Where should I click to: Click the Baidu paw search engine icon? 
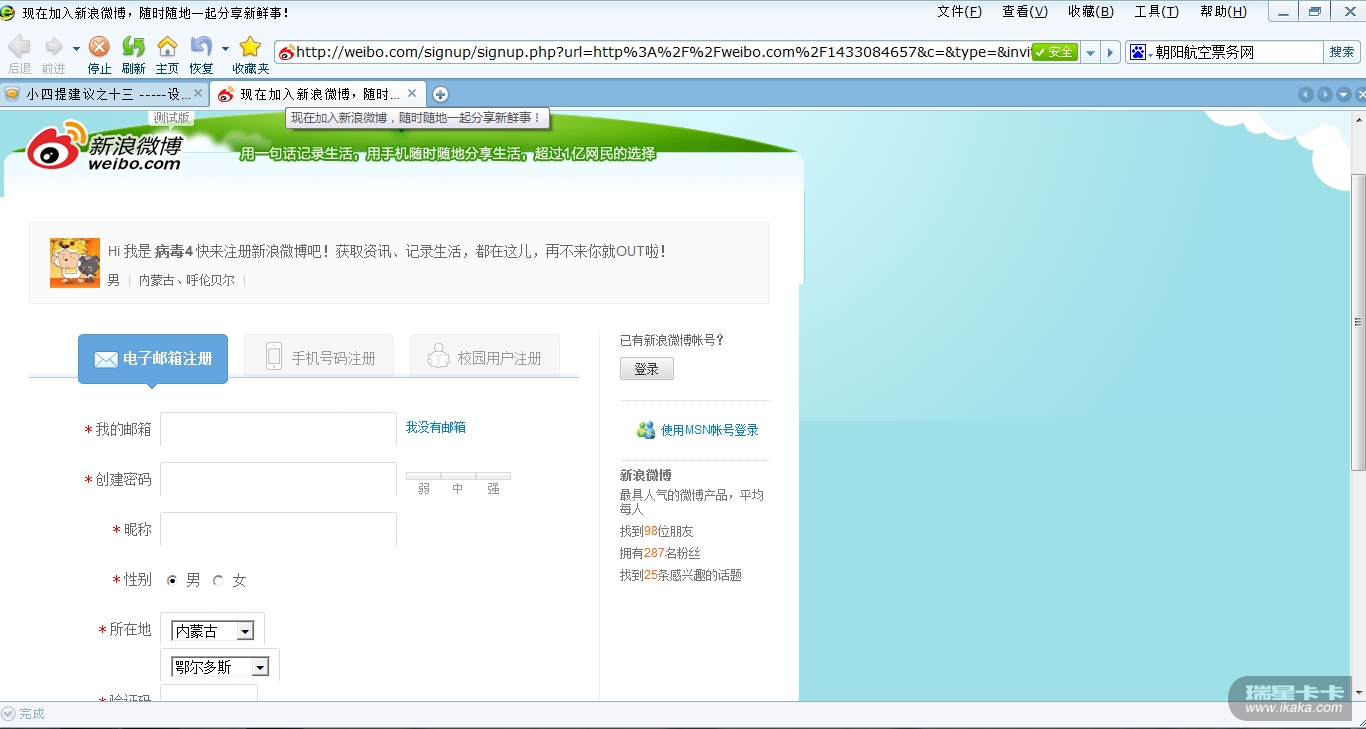pos(1137,52)
